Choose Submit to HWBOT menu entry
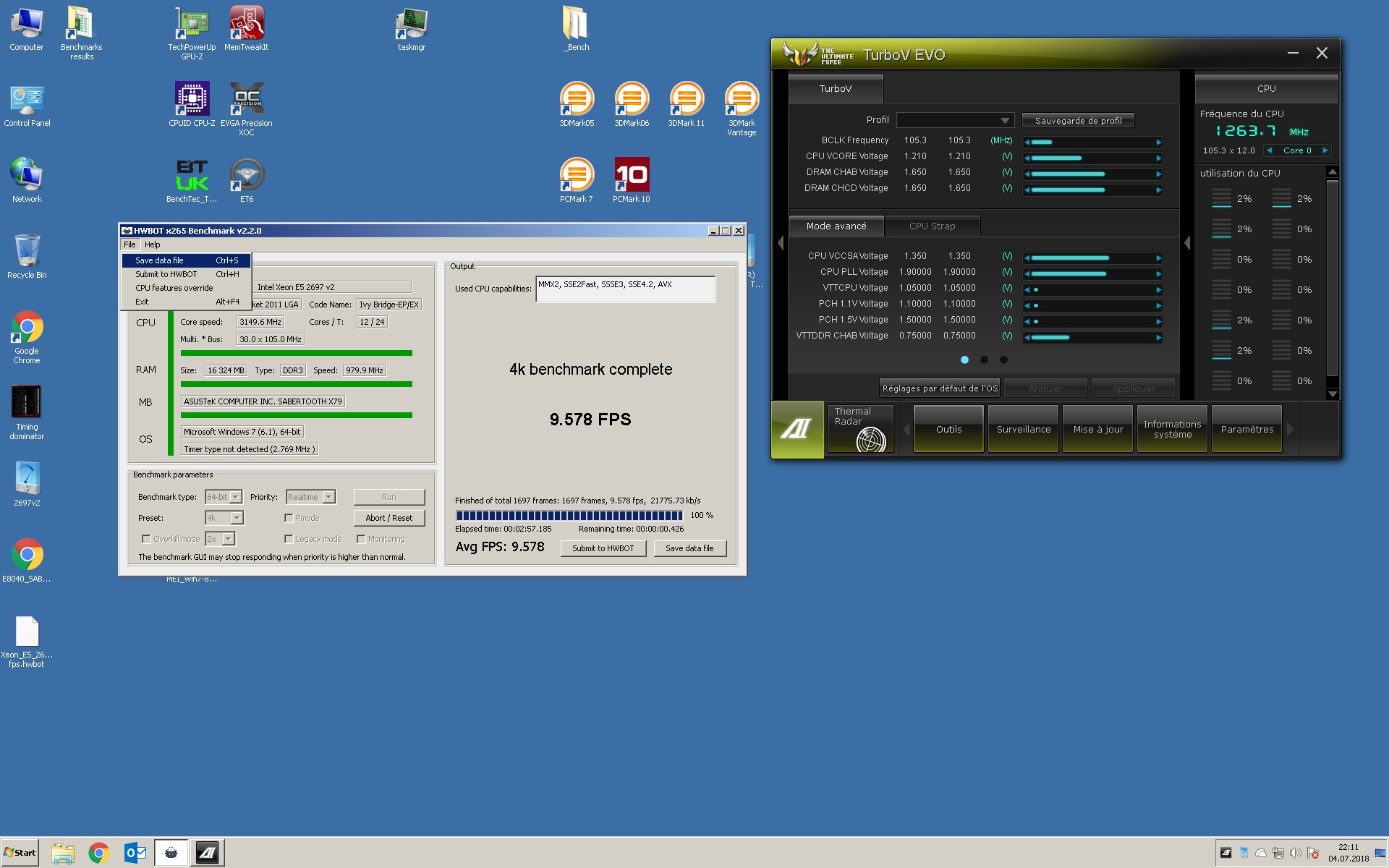The width and height of the screenshot is (1389, 868). click(186, 274)
